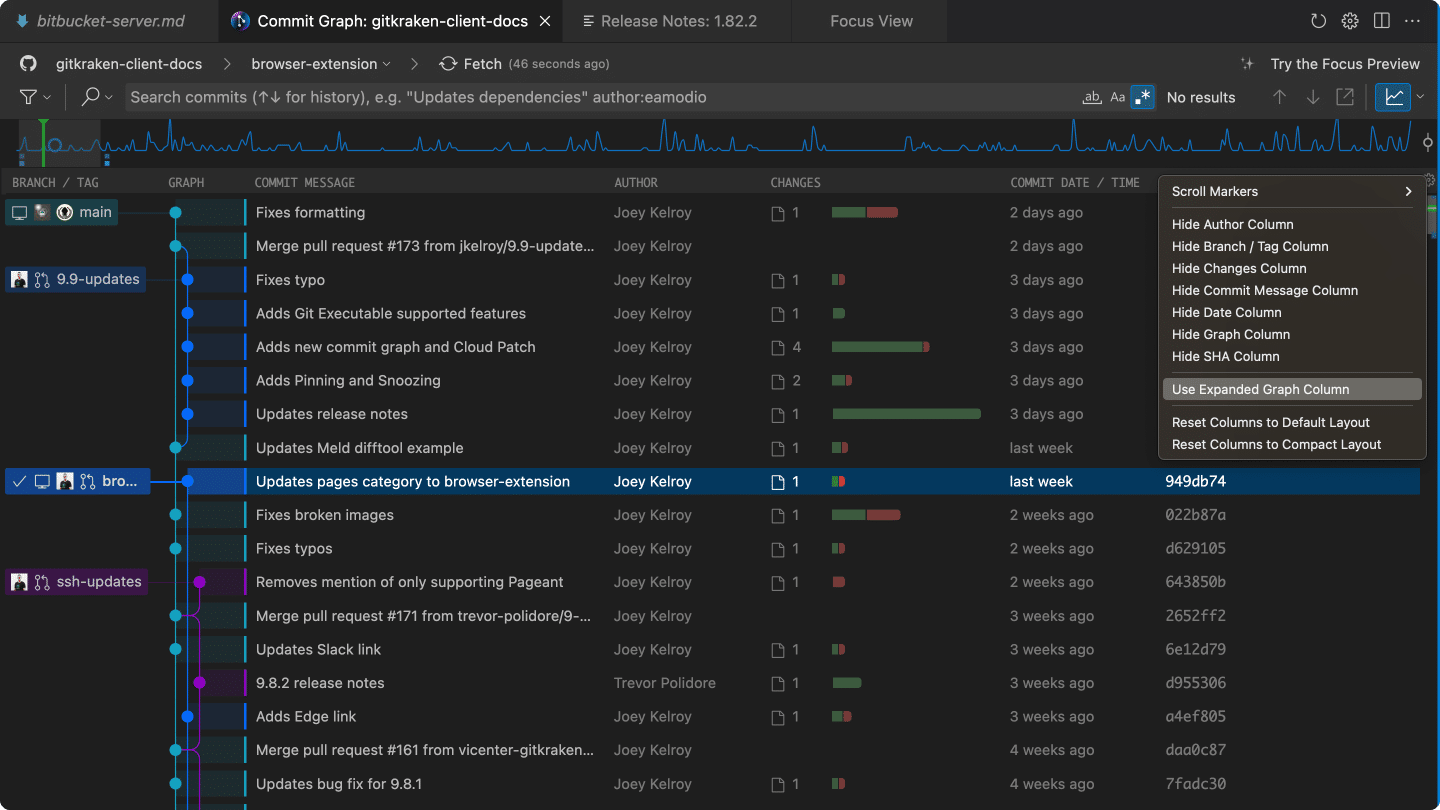The height and width of the screenshot is (810, 1440).
Task: Open search result in new window icon
Action: click(1345, 97)
